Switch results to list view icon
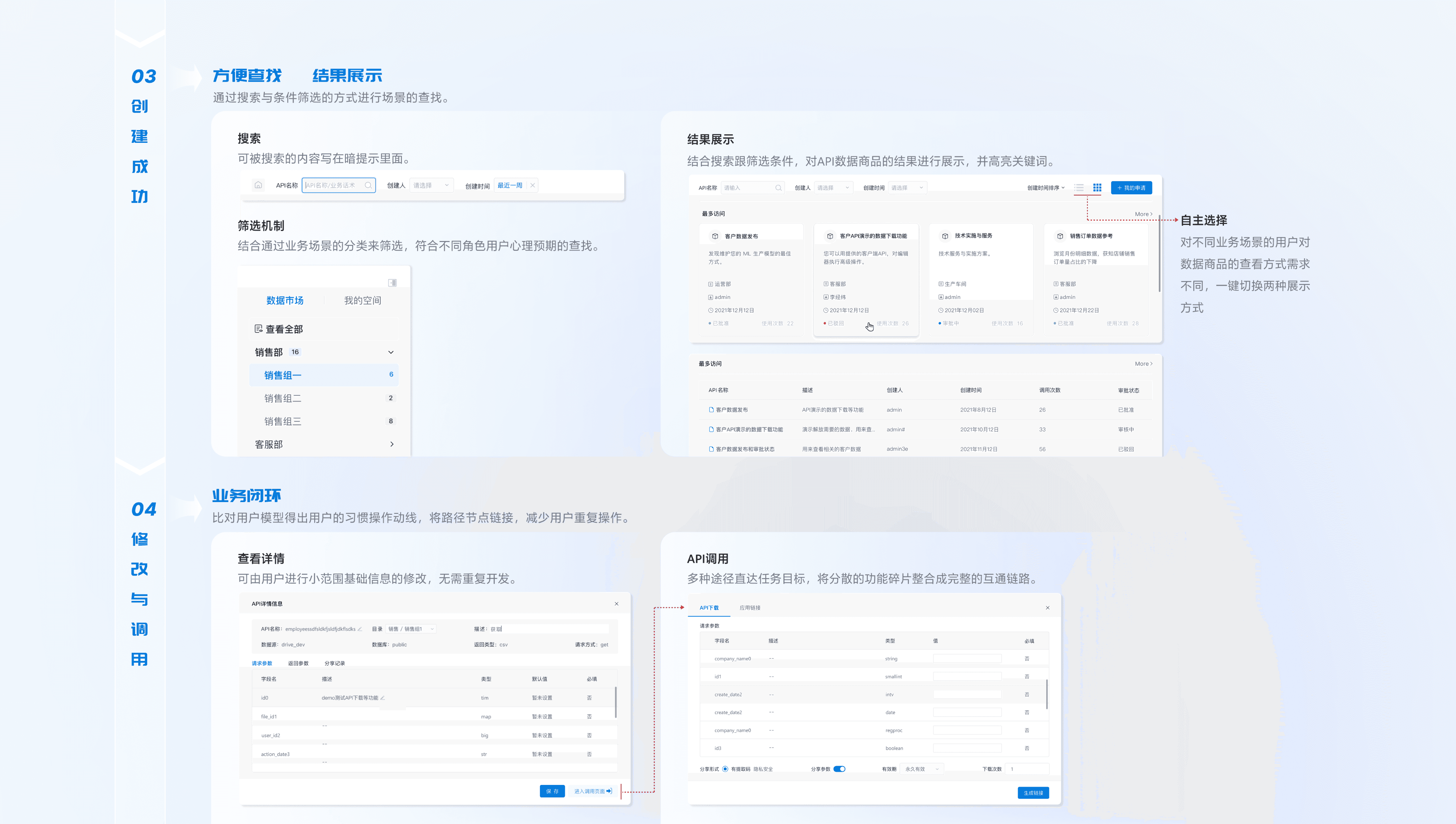Viewport: 1456px width, 824px height. (1079, 187)
